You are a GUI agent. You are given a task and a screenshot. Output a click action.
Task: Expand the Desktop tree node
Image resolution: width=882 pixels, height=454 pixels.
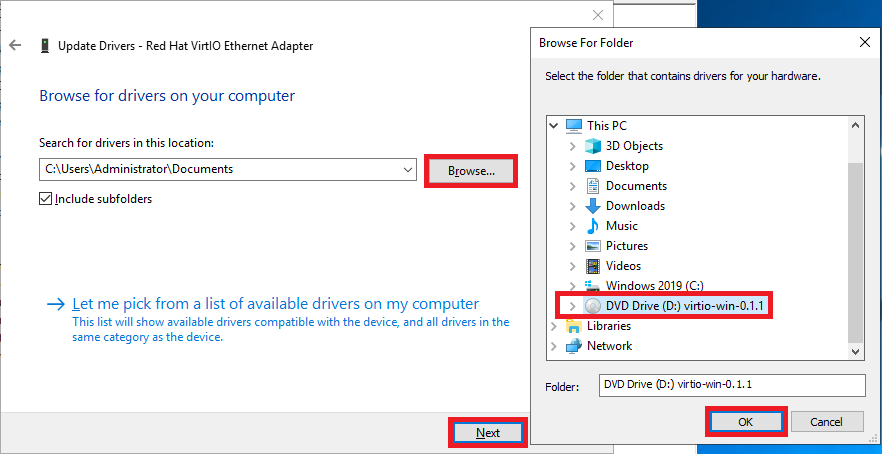(x=573, y=166)
